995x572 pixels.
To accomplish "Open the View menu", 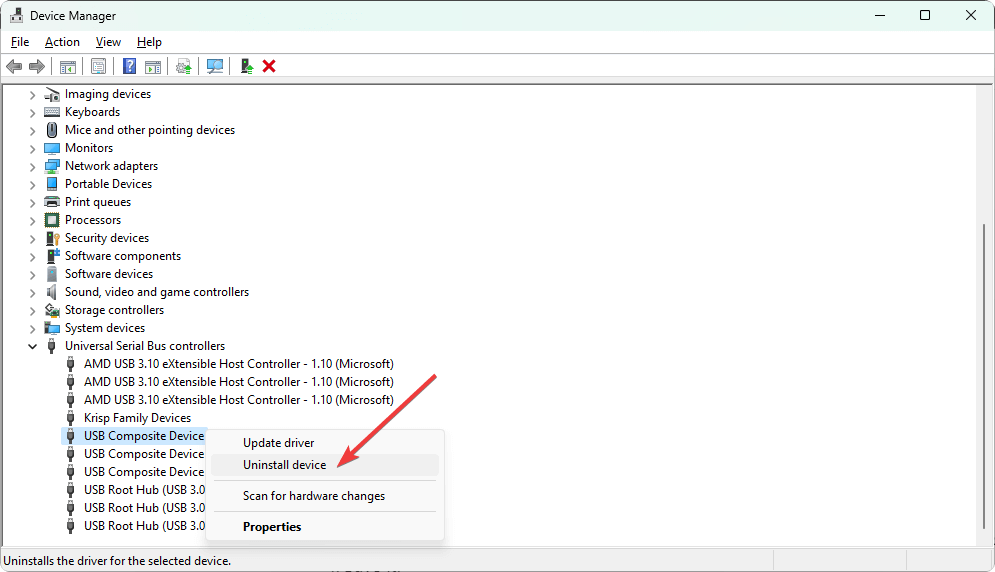I will click(108, 42).
